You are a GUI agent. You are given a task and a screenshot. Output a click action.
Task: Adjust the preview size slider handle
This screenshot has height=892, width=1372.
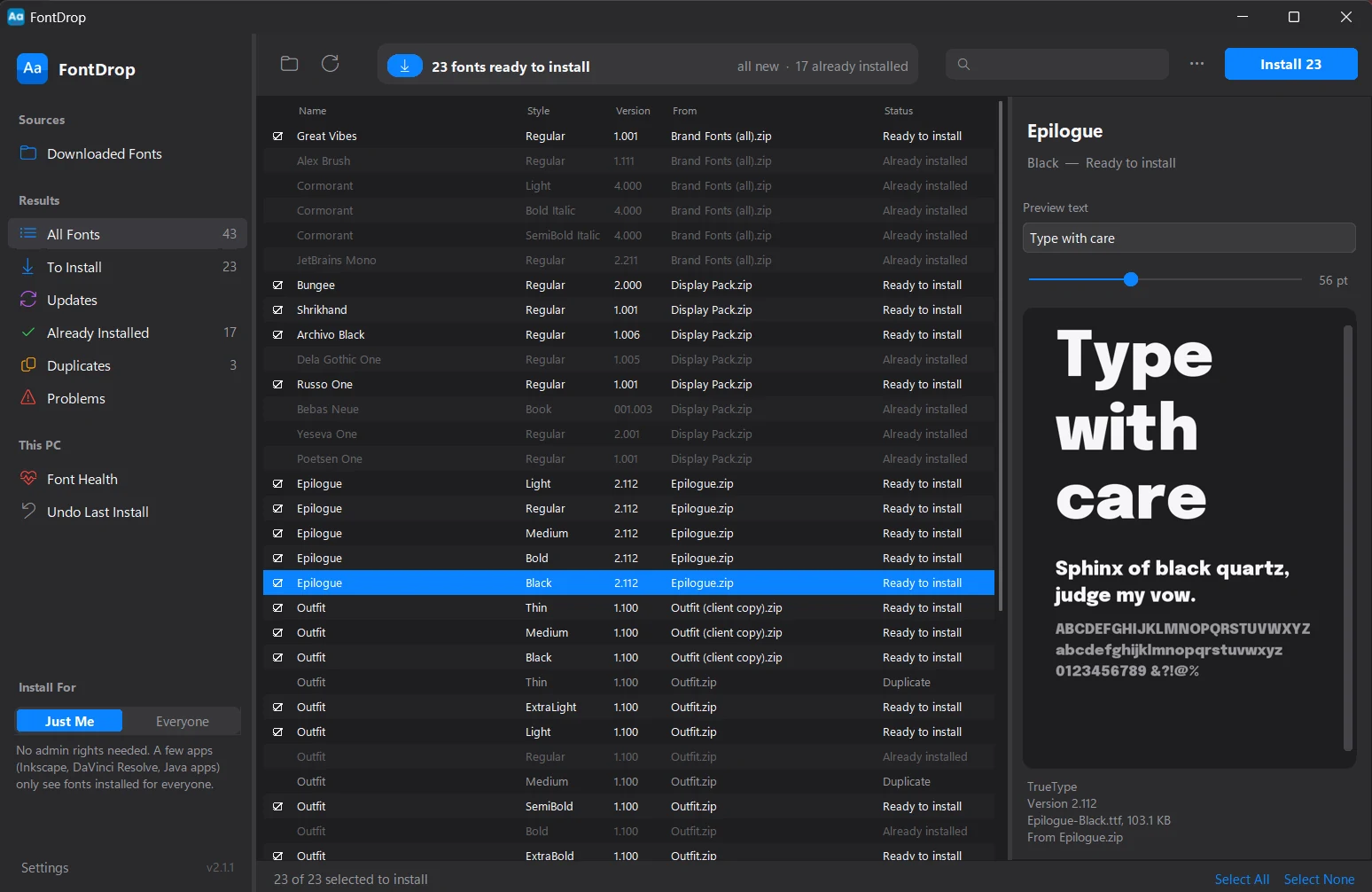point(1130,279)
